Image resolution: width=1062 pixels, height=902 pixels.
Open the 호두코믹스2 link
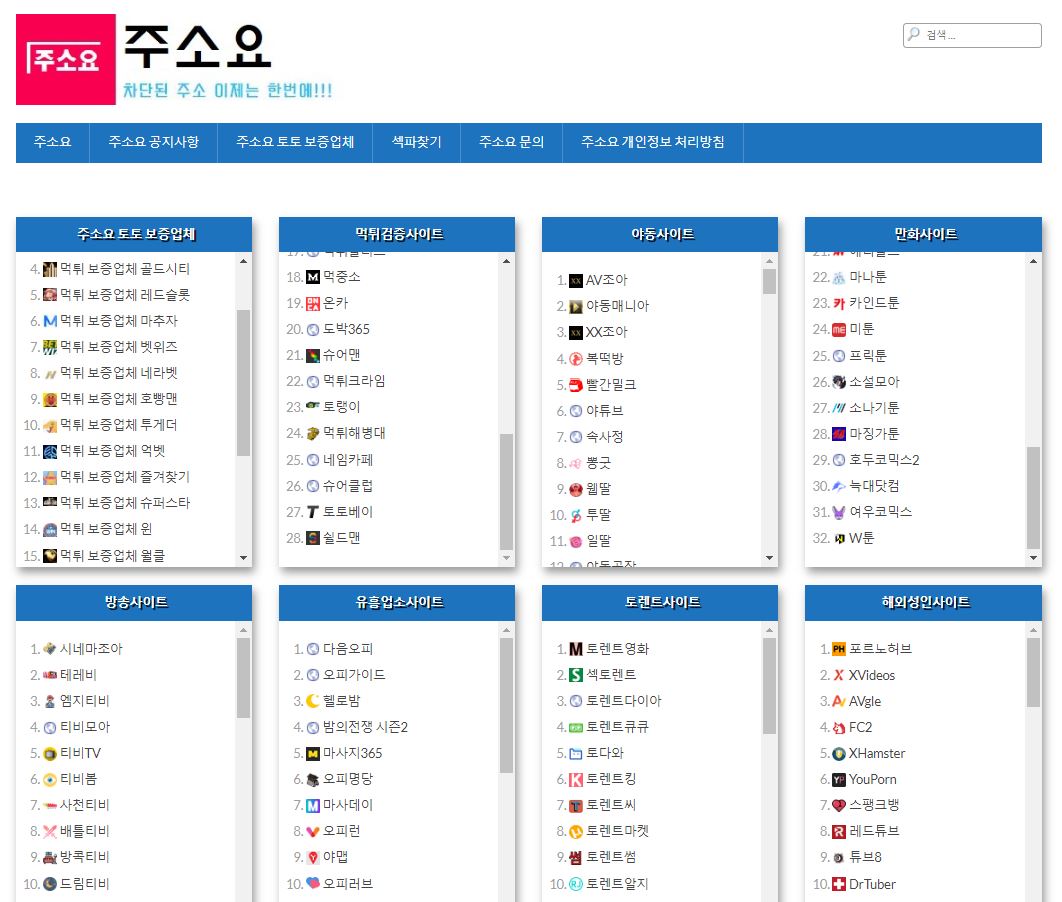click(884, 460)
